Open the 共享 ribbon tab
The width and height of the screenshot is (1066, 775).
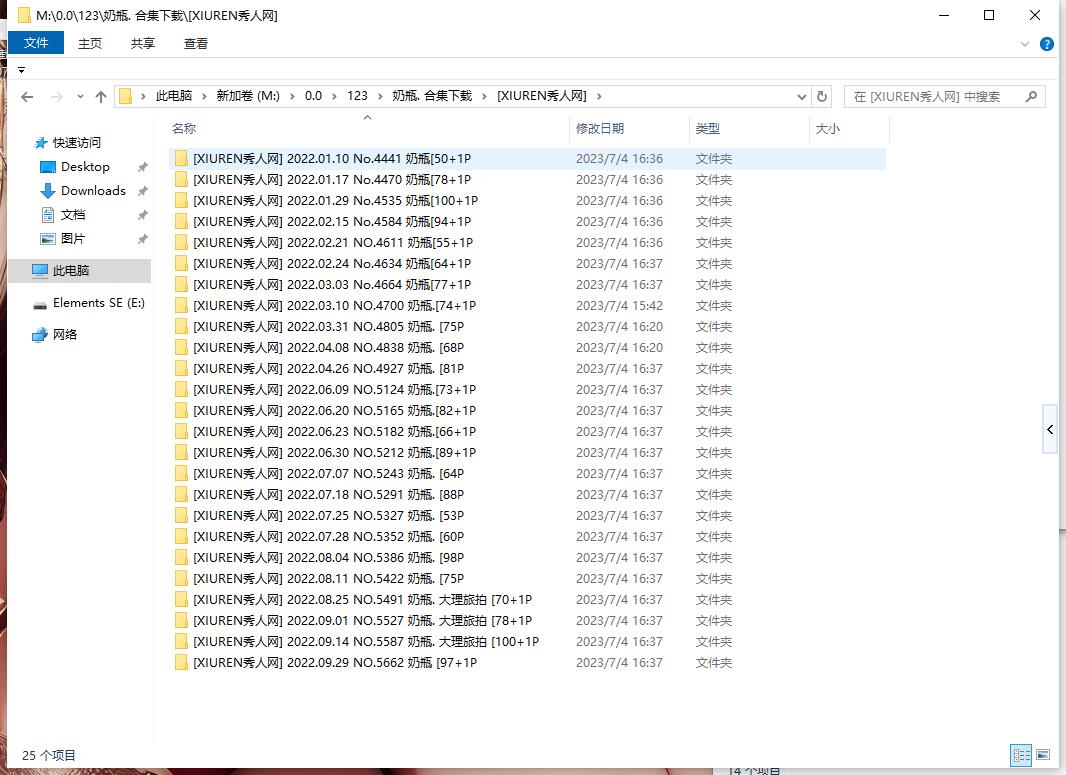[143, 44]
